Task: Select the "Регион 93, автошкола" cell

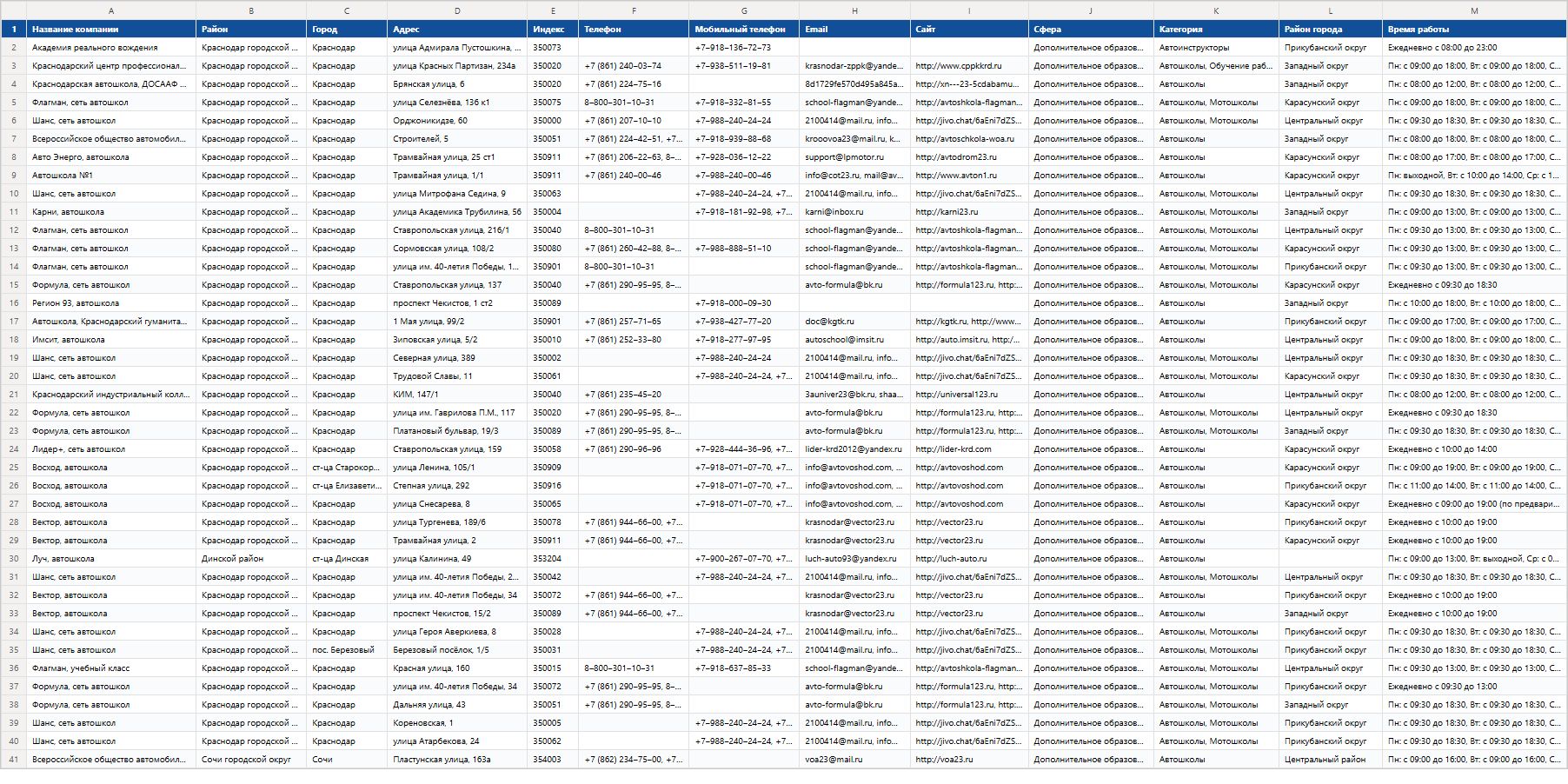Action: click(111, 302)
